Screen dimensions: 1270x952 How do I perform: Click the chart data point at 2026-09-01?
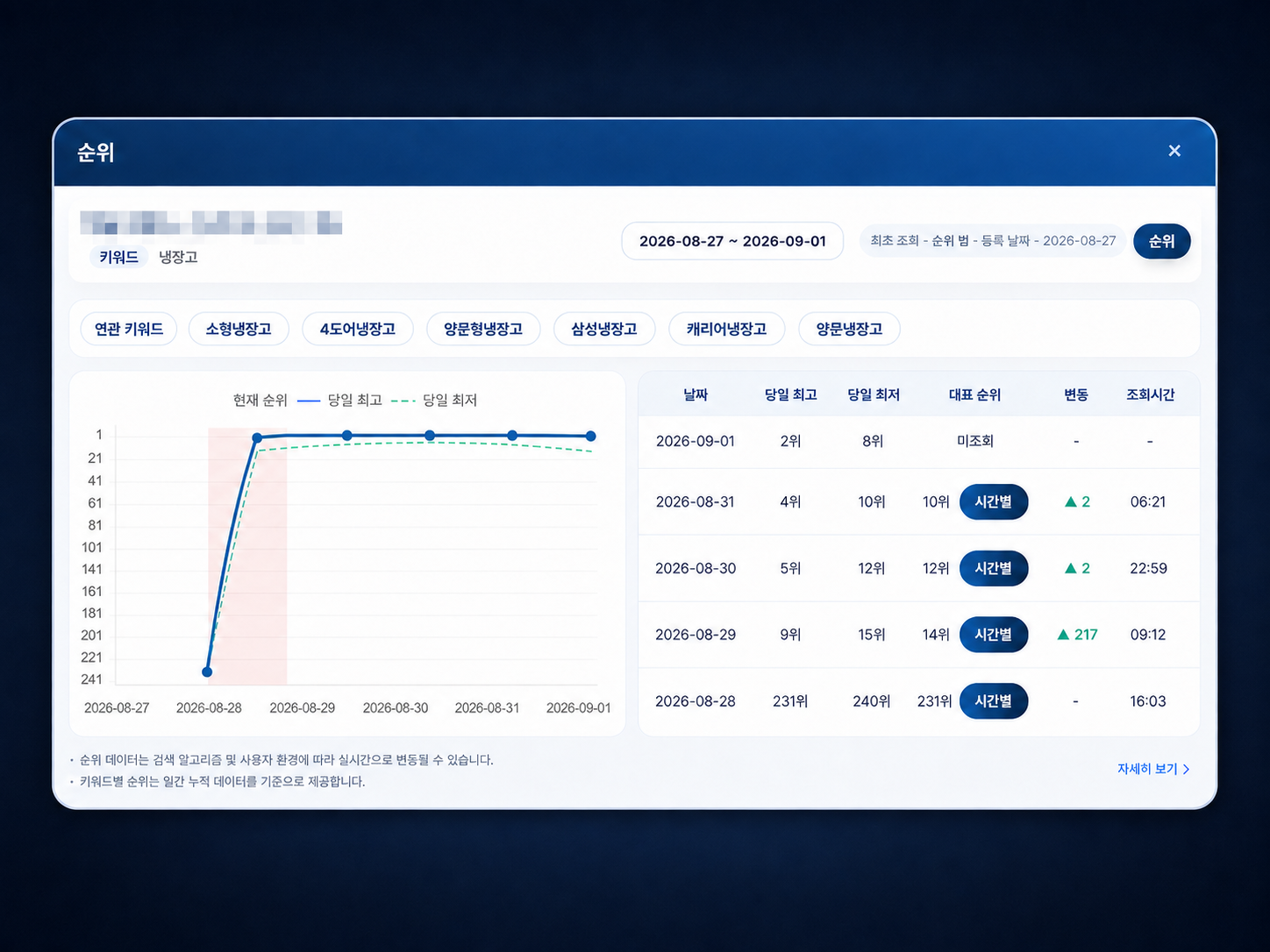point(591,436)
